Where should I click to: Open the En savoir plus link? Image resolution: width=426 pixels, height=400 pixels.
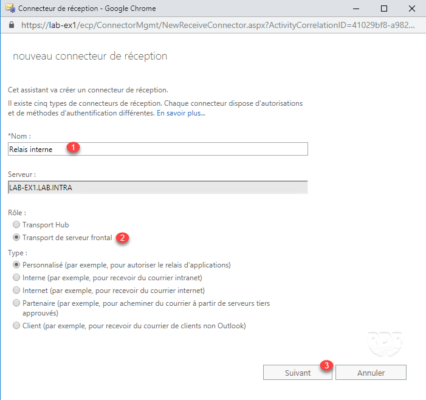pyautogui.click(x=181, y=113)
